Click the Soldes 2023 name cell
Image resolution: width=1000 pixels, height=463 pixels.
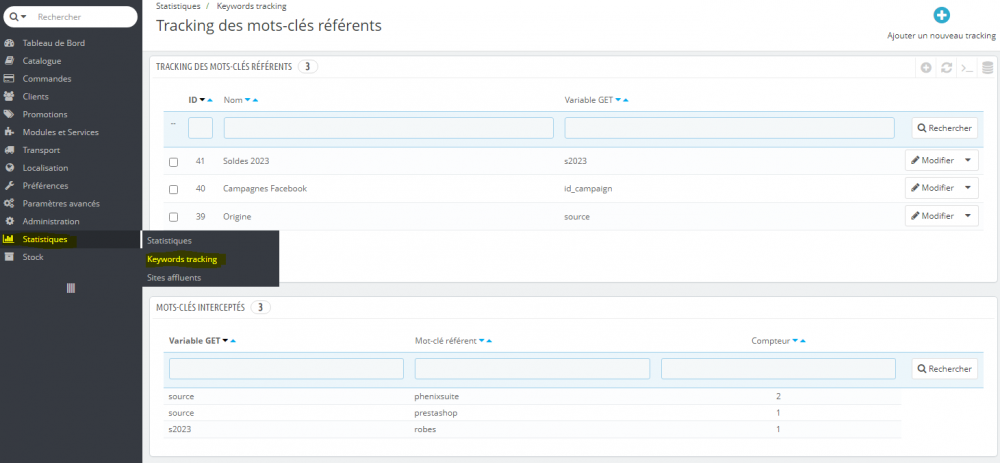pos(246,161)
